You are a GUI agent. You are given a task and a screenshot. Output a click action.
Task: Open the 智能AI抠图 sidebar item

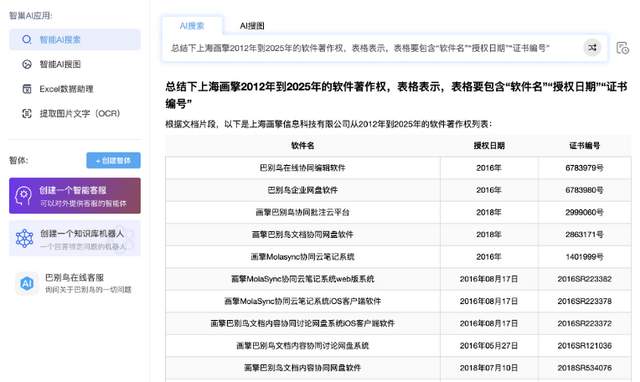[75, 64]
